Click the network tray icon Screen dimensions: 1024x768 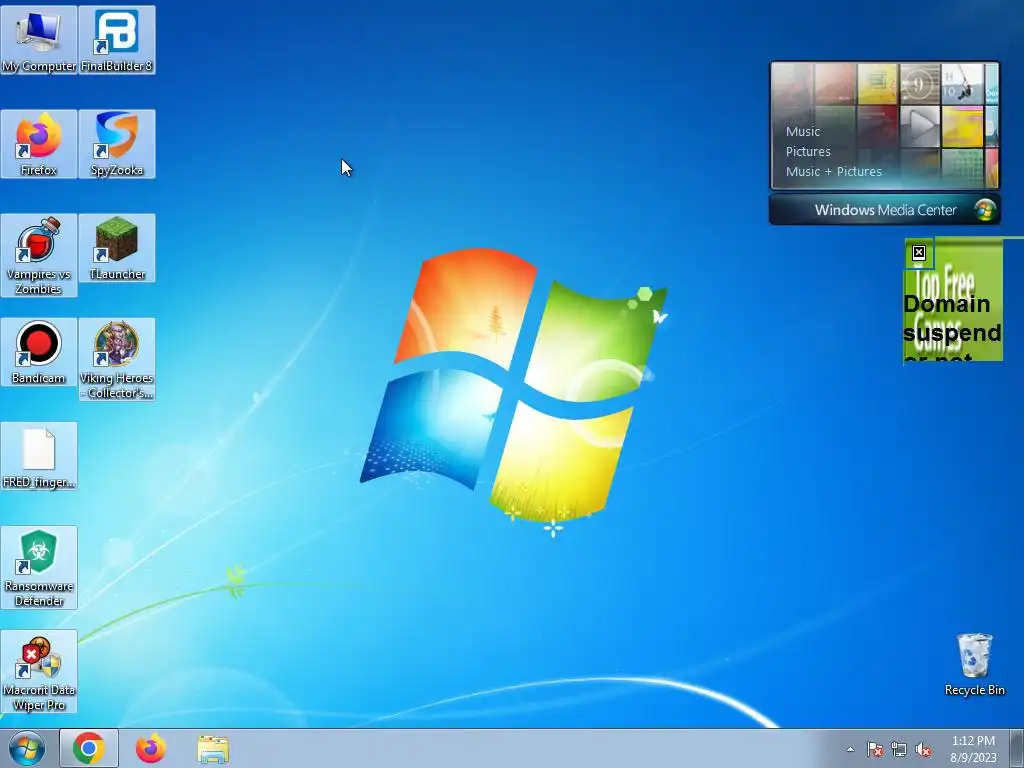[x=899, y=749]
